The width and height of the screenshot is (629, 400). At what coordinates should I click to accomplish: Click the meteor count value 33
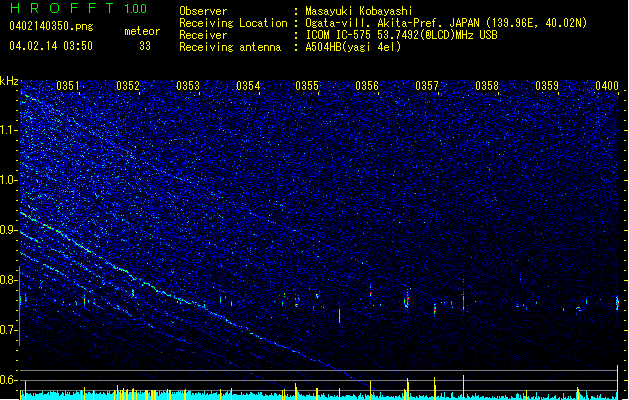tap(145, 46)
